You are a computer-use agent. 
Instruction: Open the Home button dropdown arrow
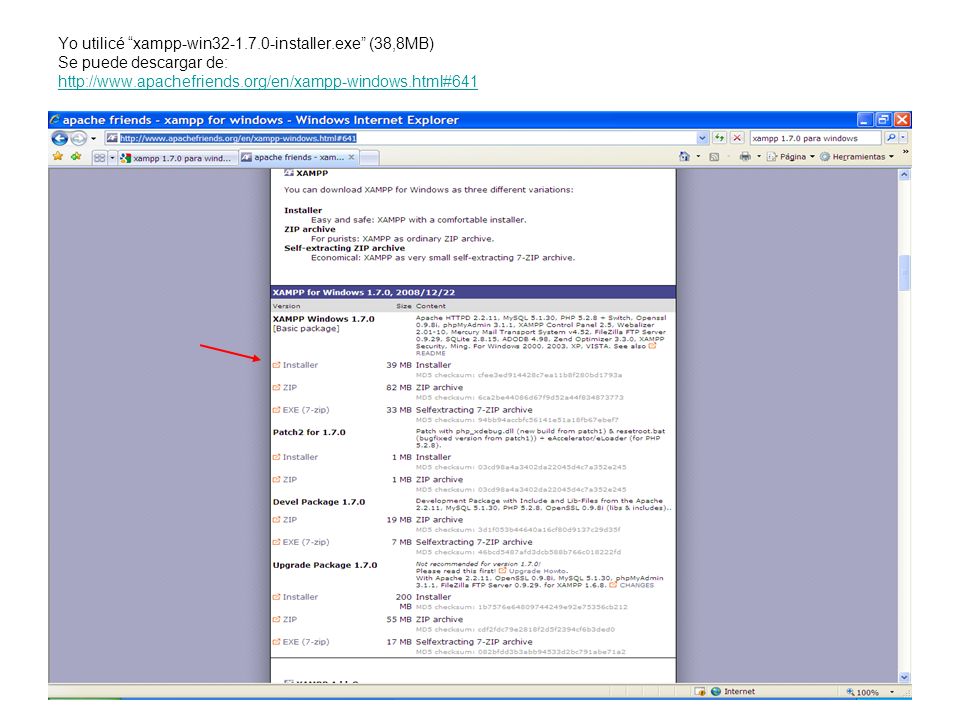[699, 157]
